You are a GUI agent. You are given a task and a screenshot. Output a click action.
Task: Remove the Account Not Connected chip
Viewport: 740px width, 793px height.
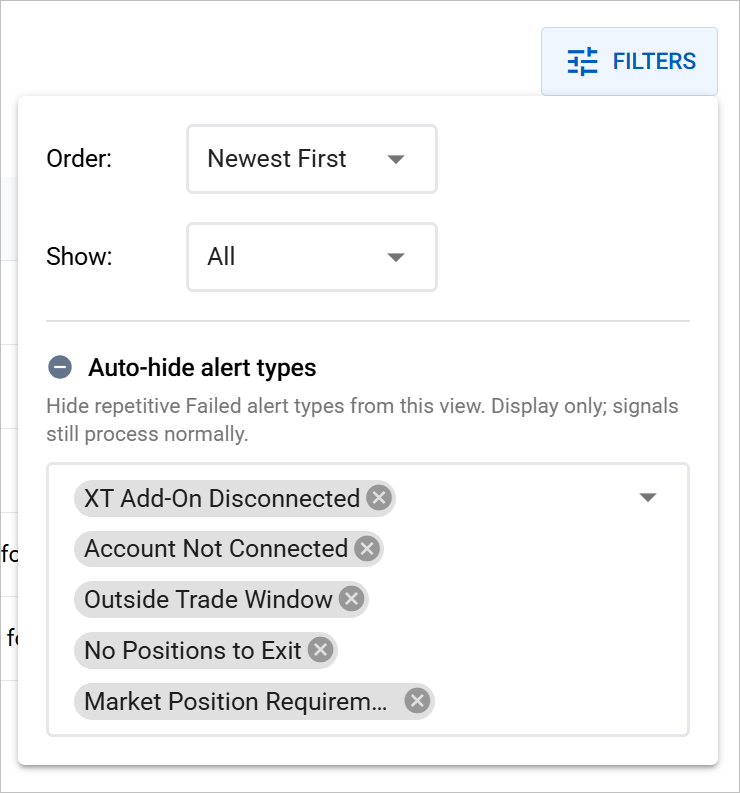pos(367,549)
